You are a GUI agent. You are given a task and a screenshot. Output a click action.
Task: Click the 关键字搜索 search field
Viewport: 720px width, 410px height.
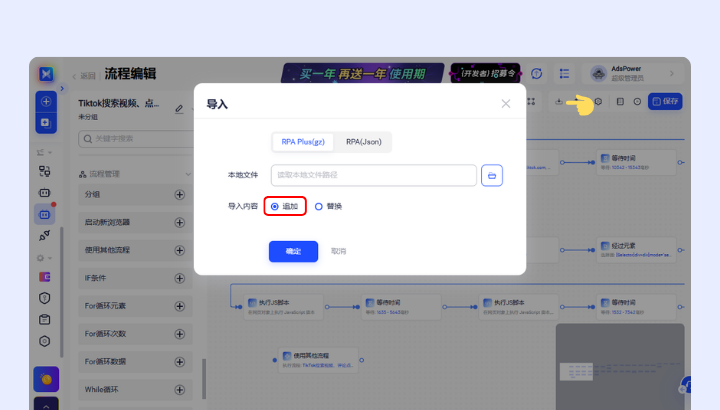(x=136, y=139)
